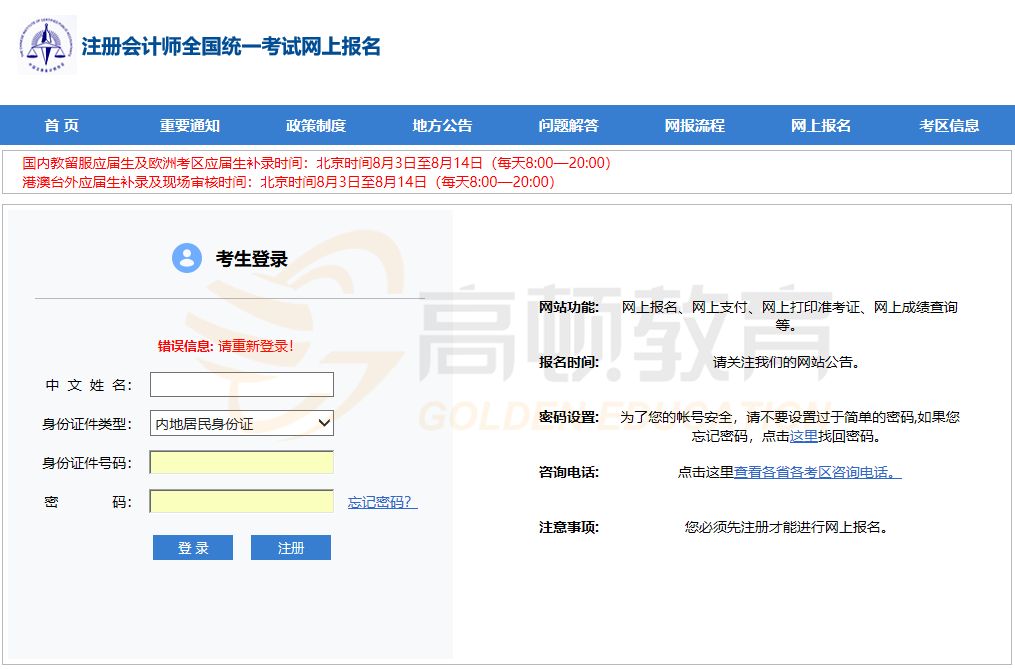Click the 忘记密码? link
Screen dimensions: 1015x669
tap(382, 502)
